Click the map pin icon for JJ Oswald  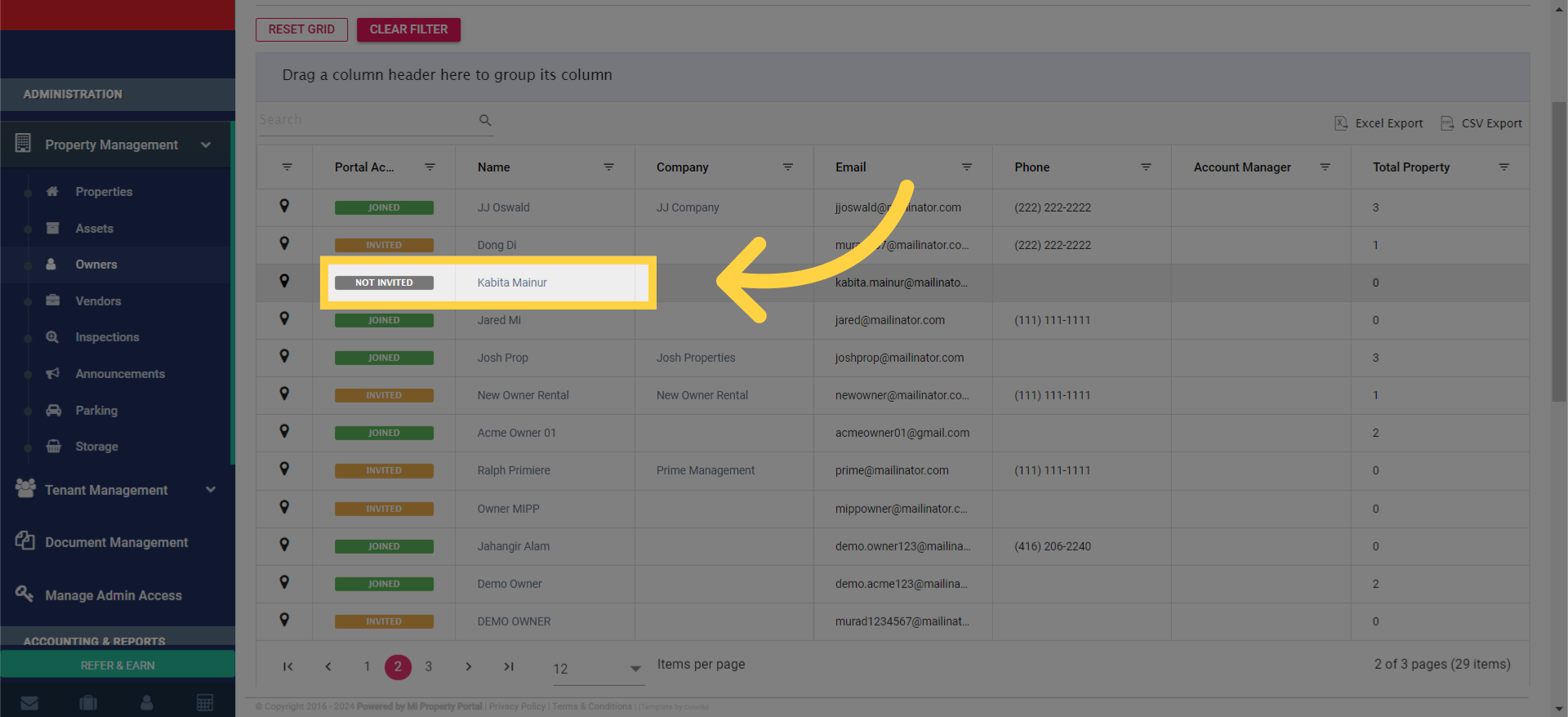284,207
